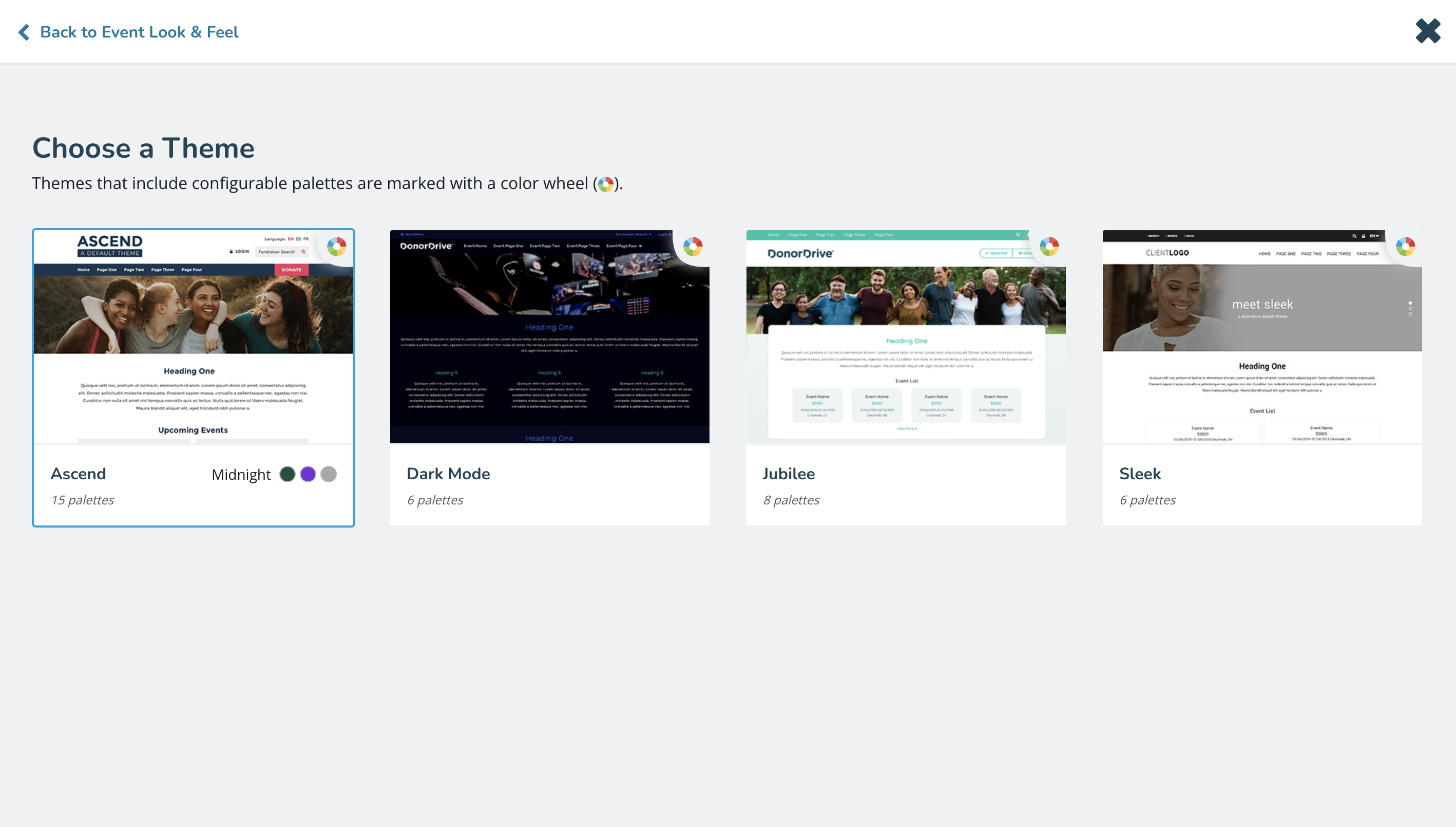Click the Dark Mode theme title

tap(448, 474)
